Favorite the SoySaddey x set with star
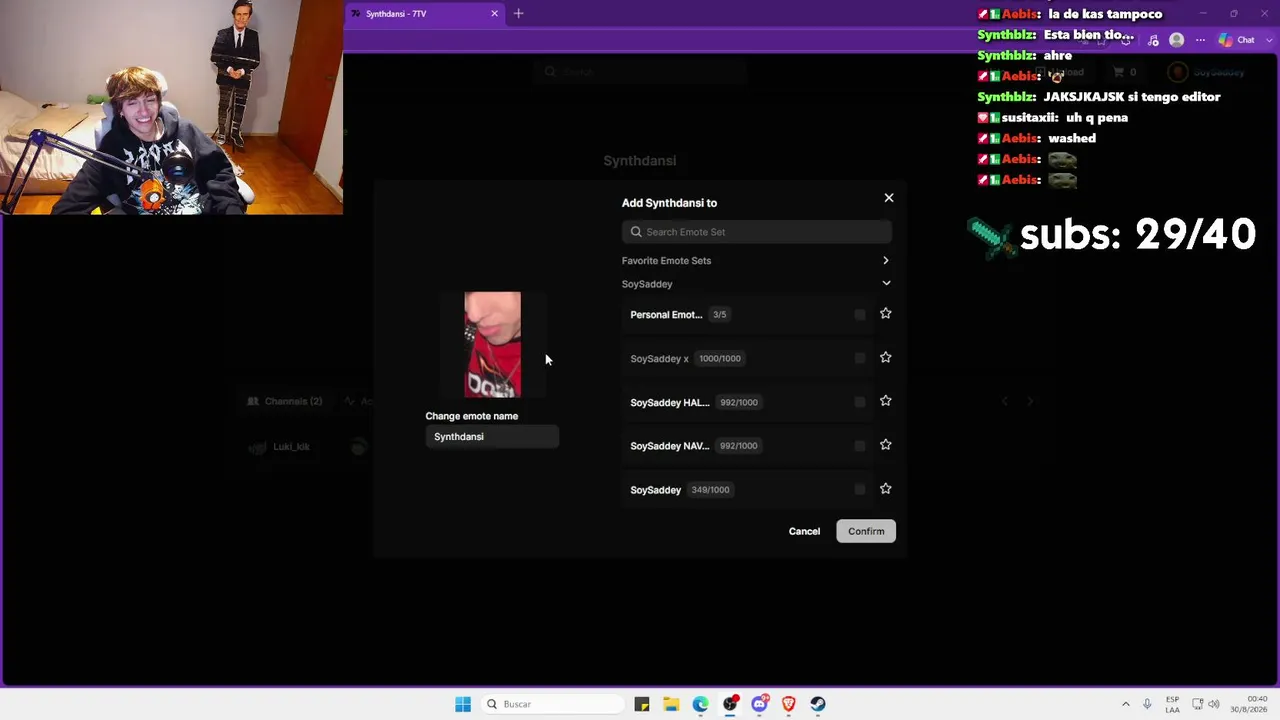Screen dimensions: 1280x720 click(886, 358)
